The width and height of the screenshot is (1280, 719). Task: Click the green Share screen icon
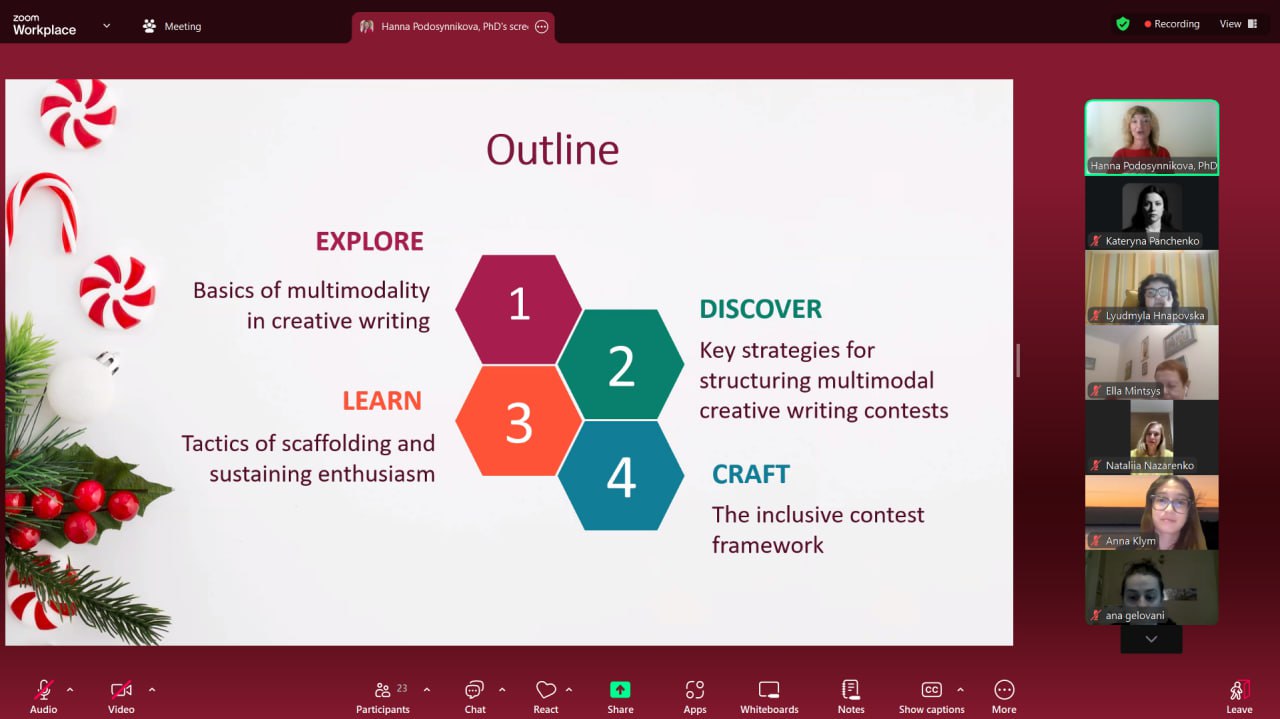click(620, 690)
